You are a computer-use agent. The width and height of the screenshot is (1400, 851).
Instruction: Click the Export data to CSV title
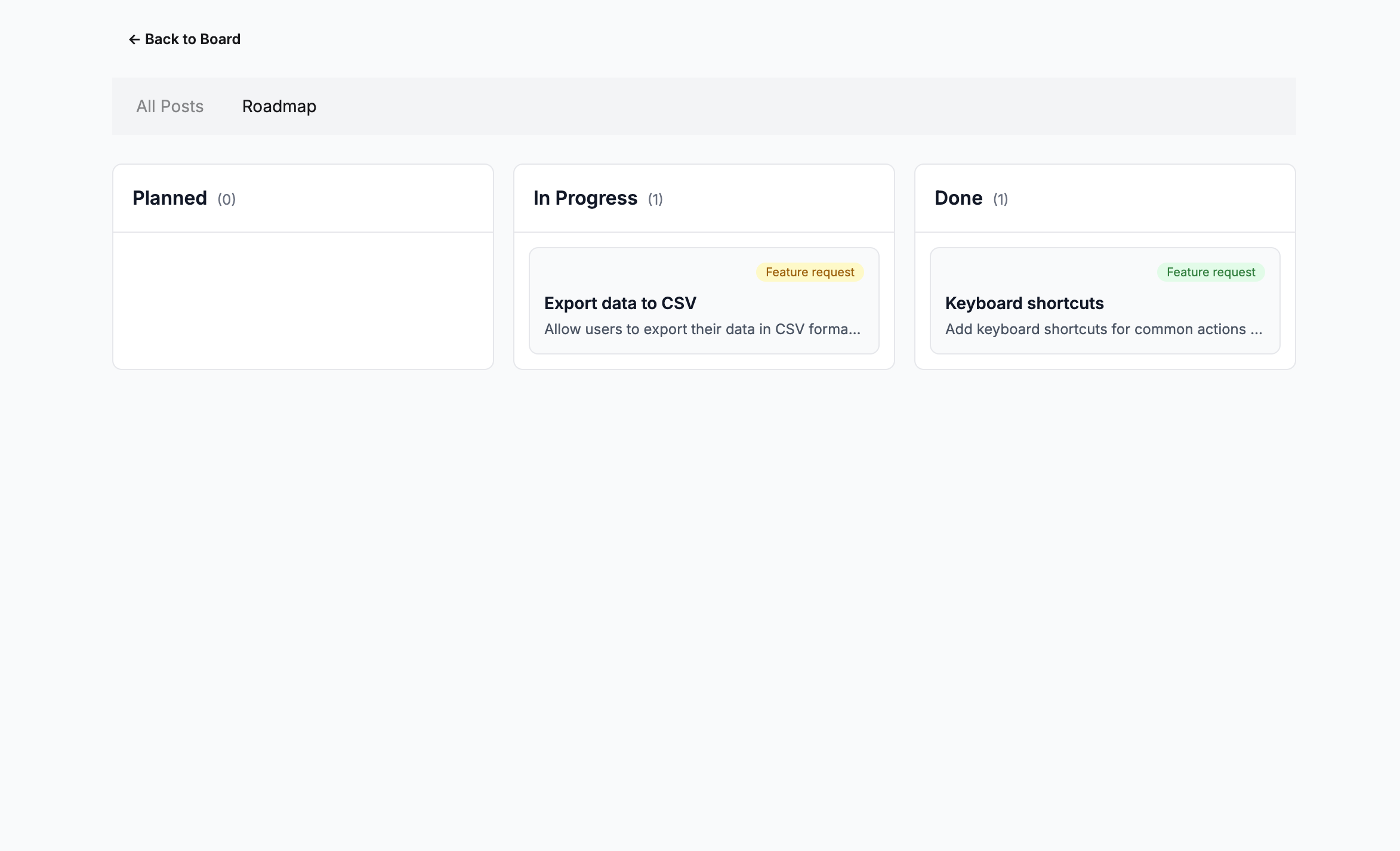[x=620, y=303]
